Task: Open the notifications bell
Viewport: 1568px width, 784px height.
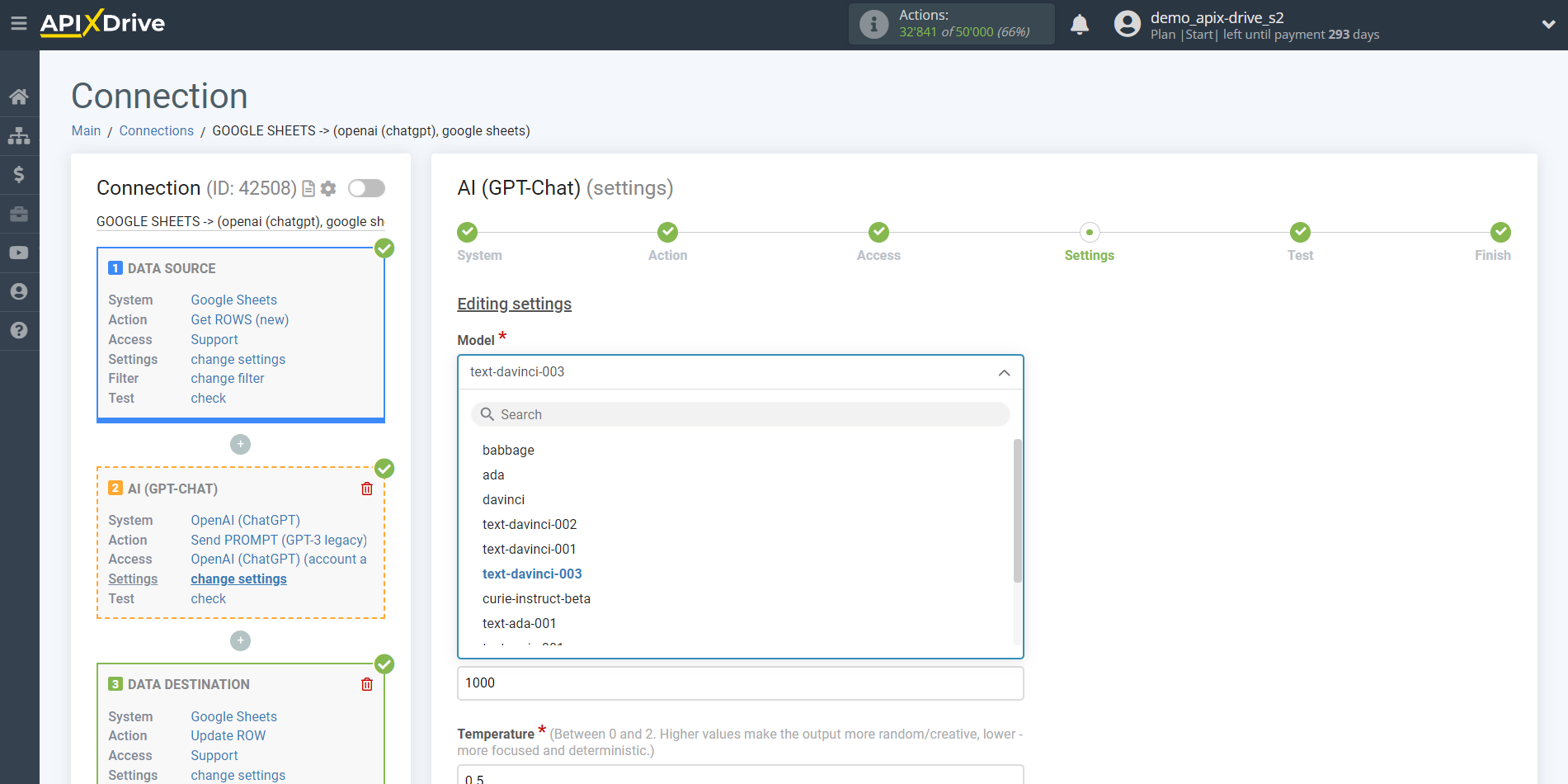Action: tap(1080, 25)
